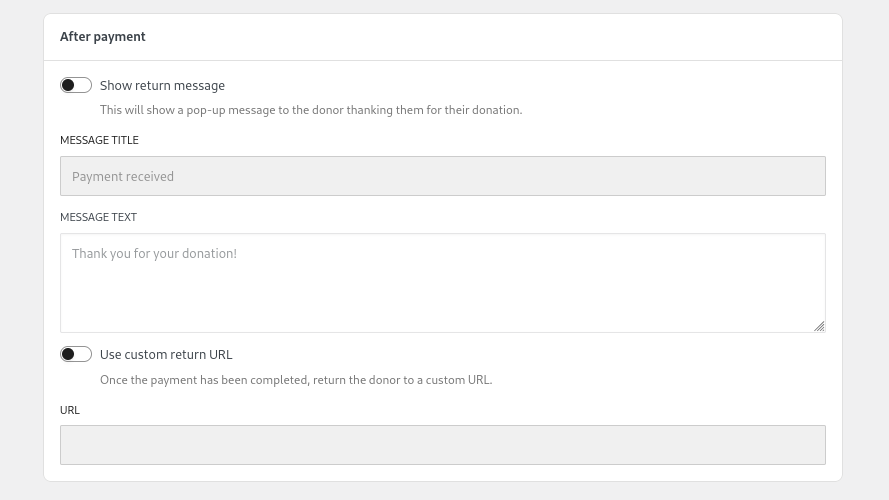Click the "Show return message" label text
The height and width of the screenshot is (500, 889).
coord(162,86)
